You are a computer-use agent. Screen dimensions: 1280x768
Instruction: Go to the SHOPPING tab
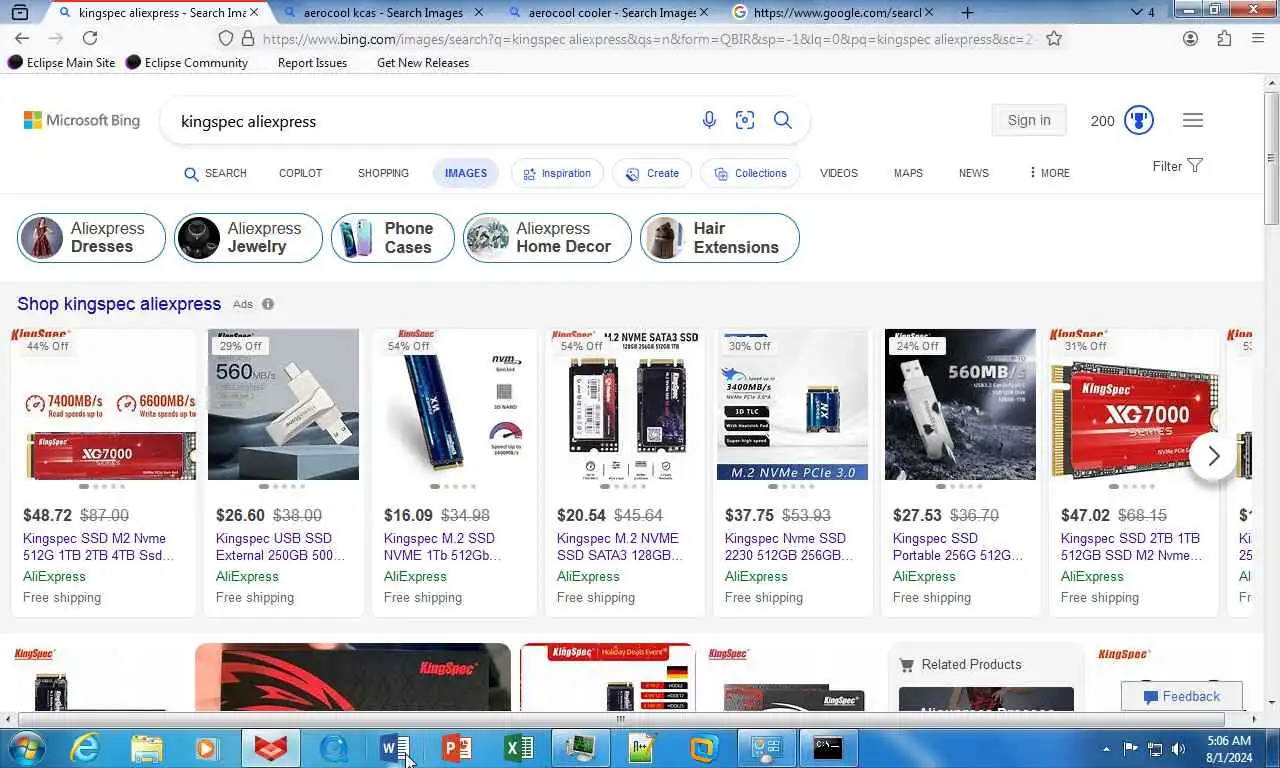(x=383, y=173)
